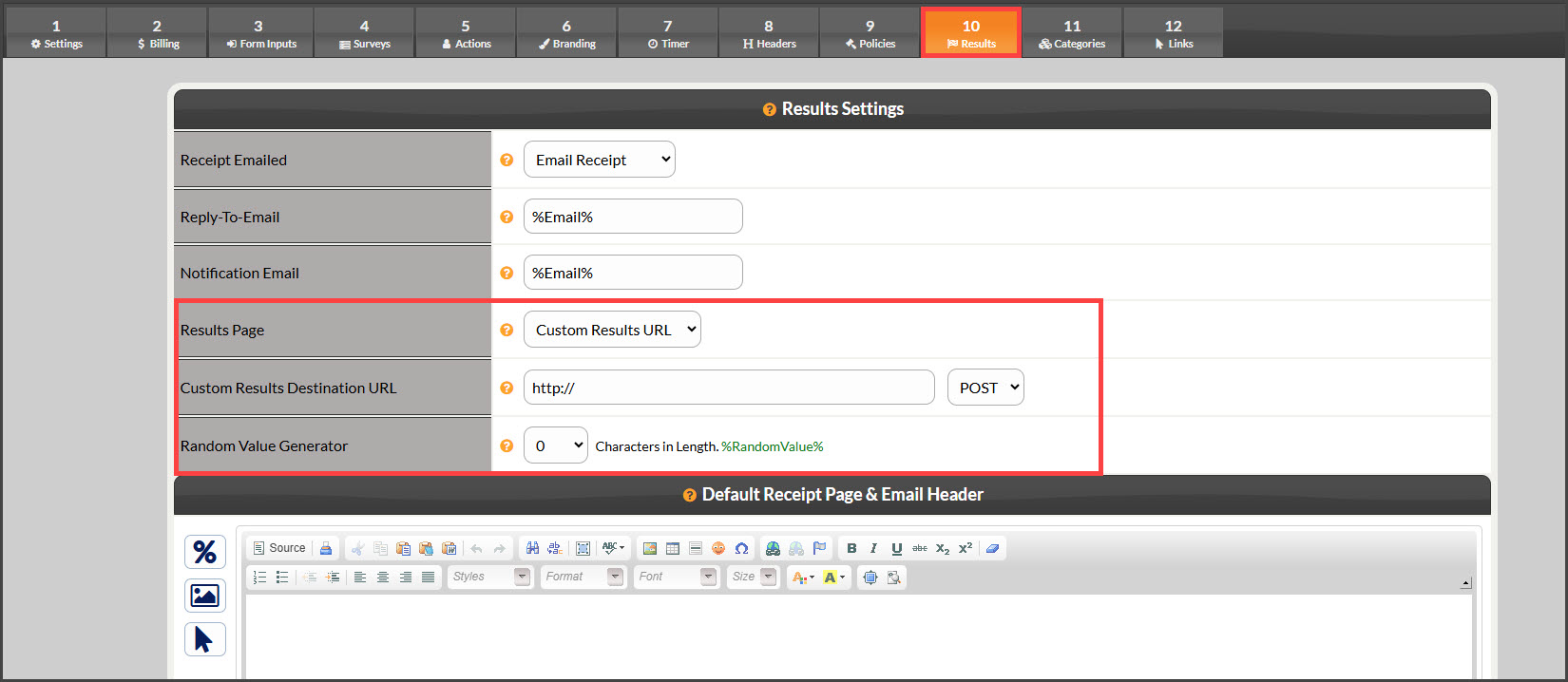This screenshot has width=1568, height=682.
Task: Open the background color picker
Action: pyautogui.click(x=834, y=577)
